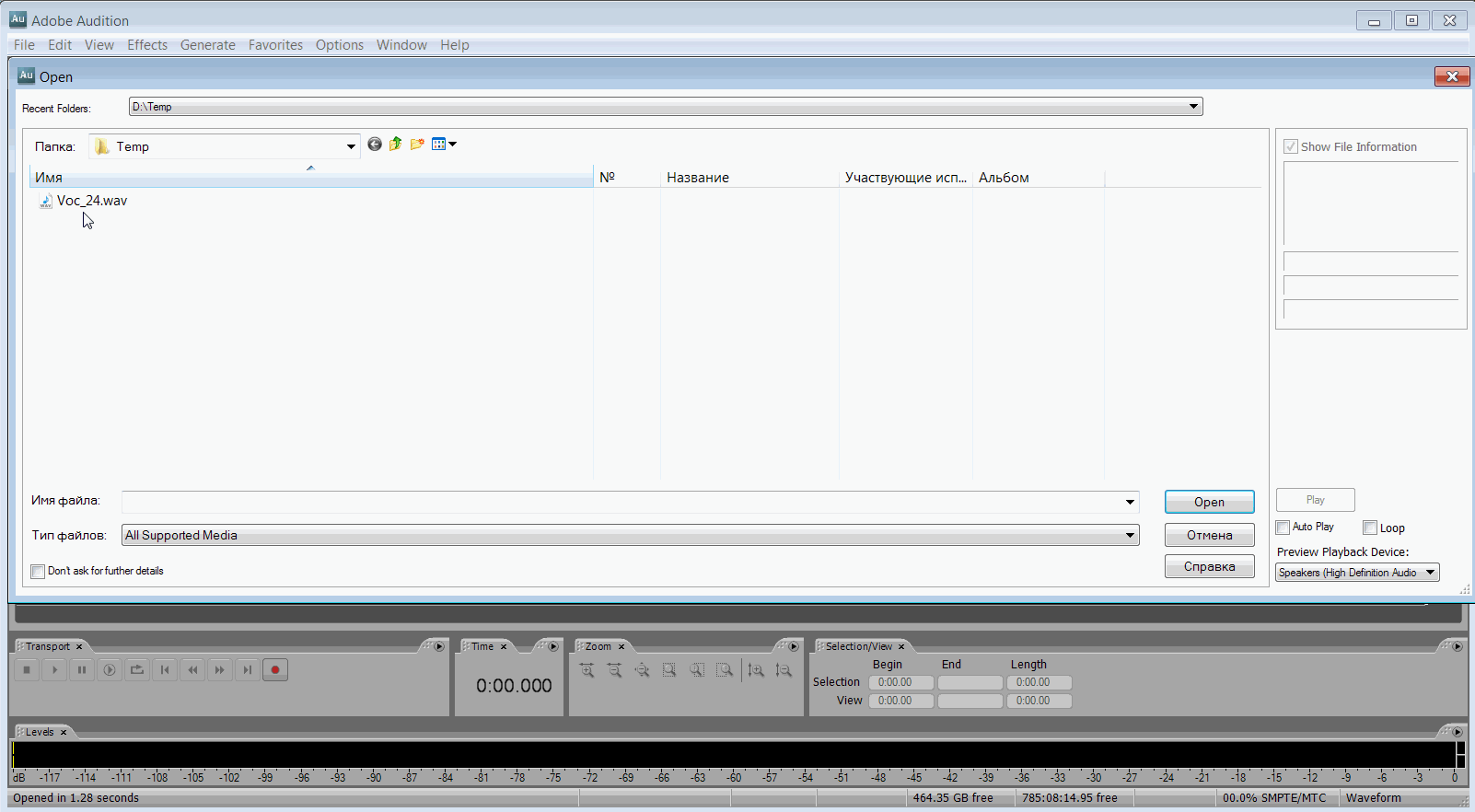Open the Effects menu
Screen dimensions: 1475x812
147,45
